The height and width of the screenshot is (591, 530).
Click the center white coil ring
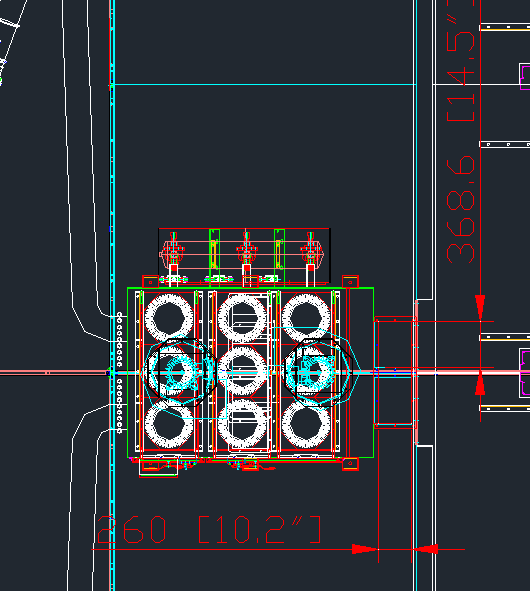click(x=242, y=372)
